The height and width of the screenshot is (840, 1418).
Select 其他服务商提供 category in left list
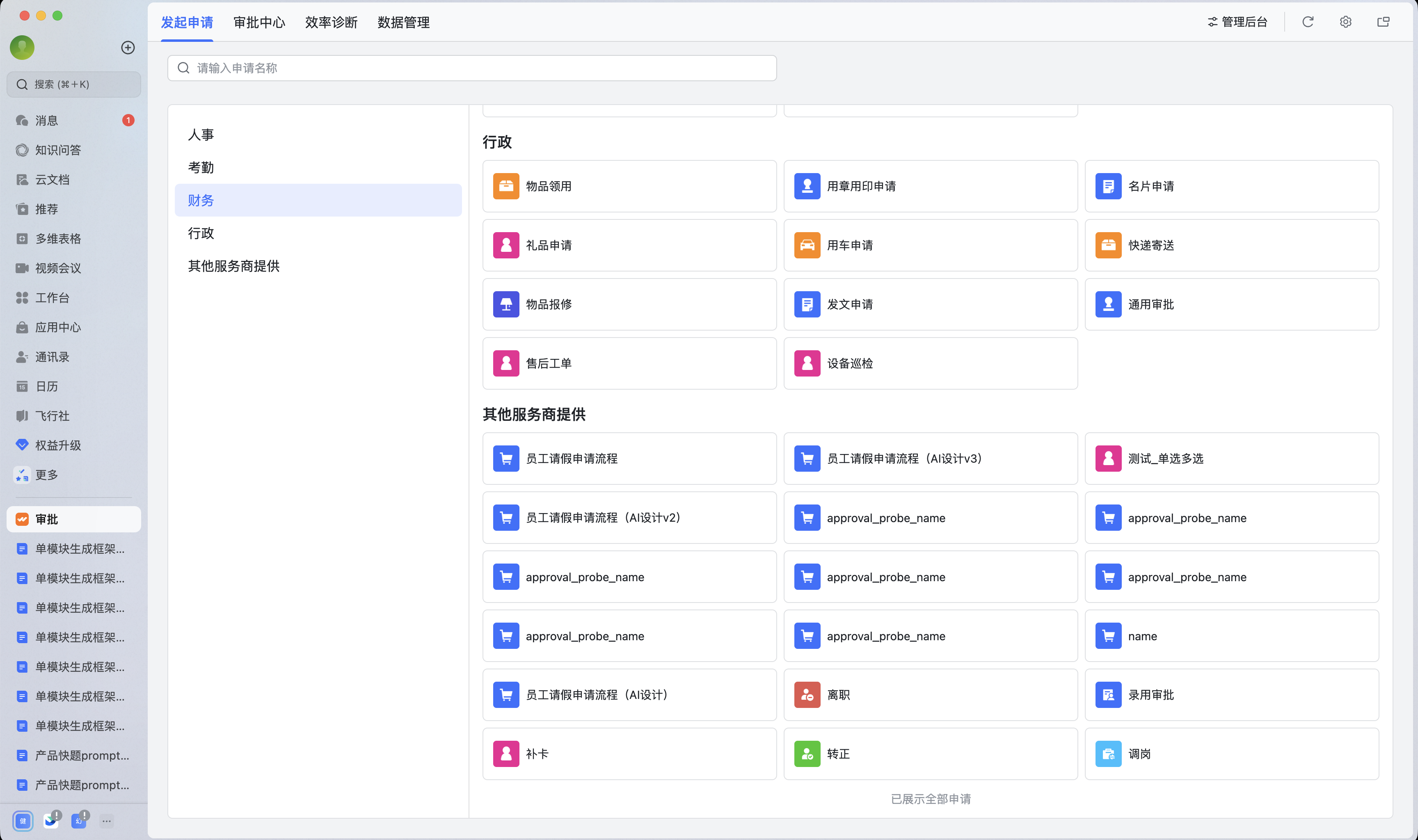(318, 266)
